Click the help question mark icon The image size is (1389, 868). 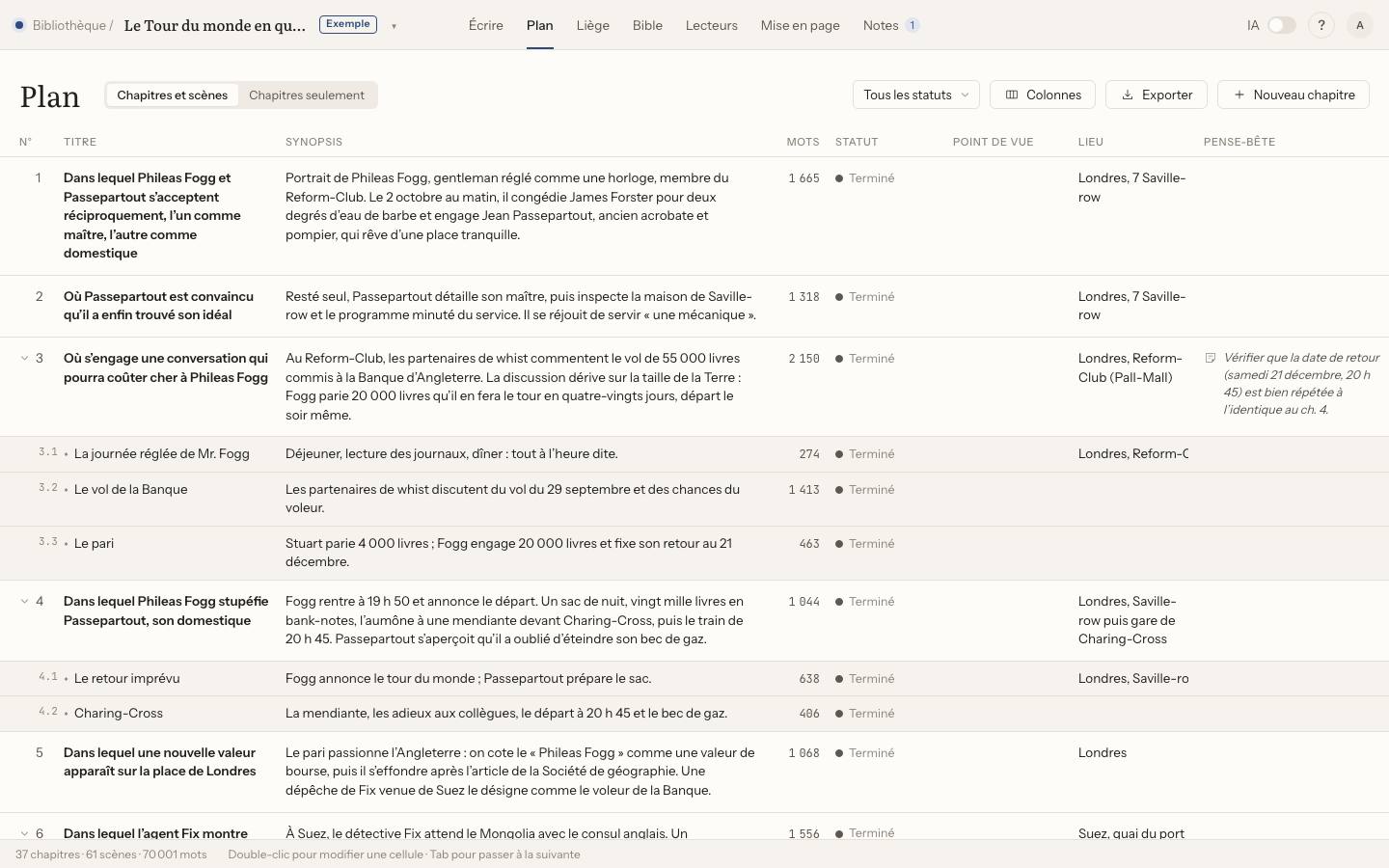(x=1321, y=25)
